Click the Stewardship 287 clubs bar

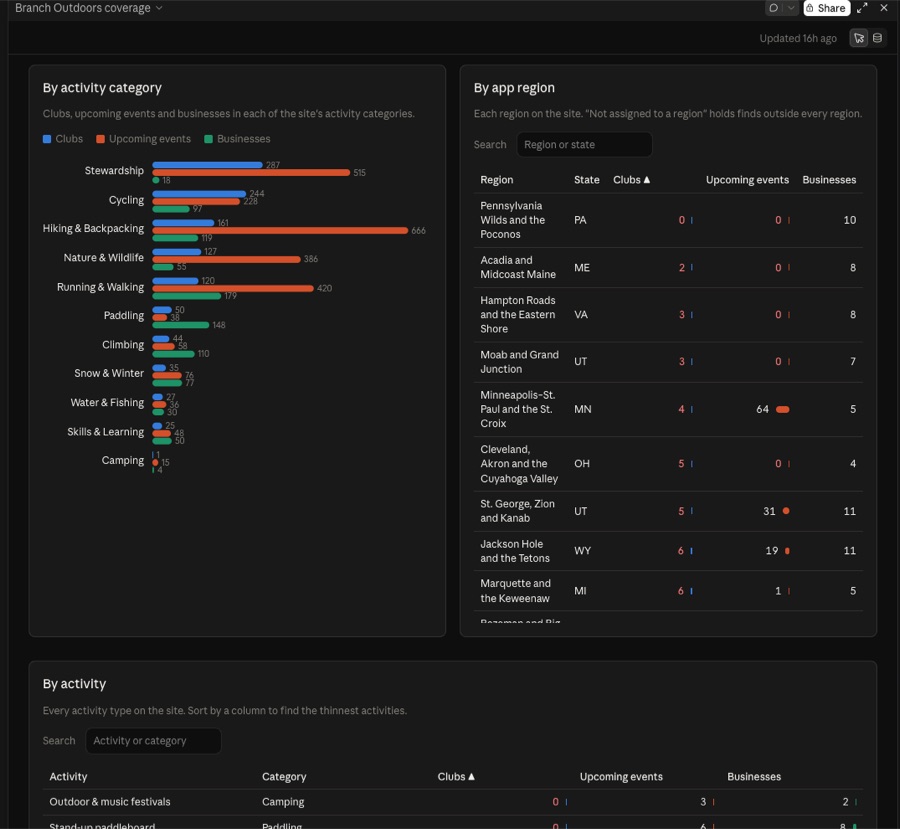207,165
